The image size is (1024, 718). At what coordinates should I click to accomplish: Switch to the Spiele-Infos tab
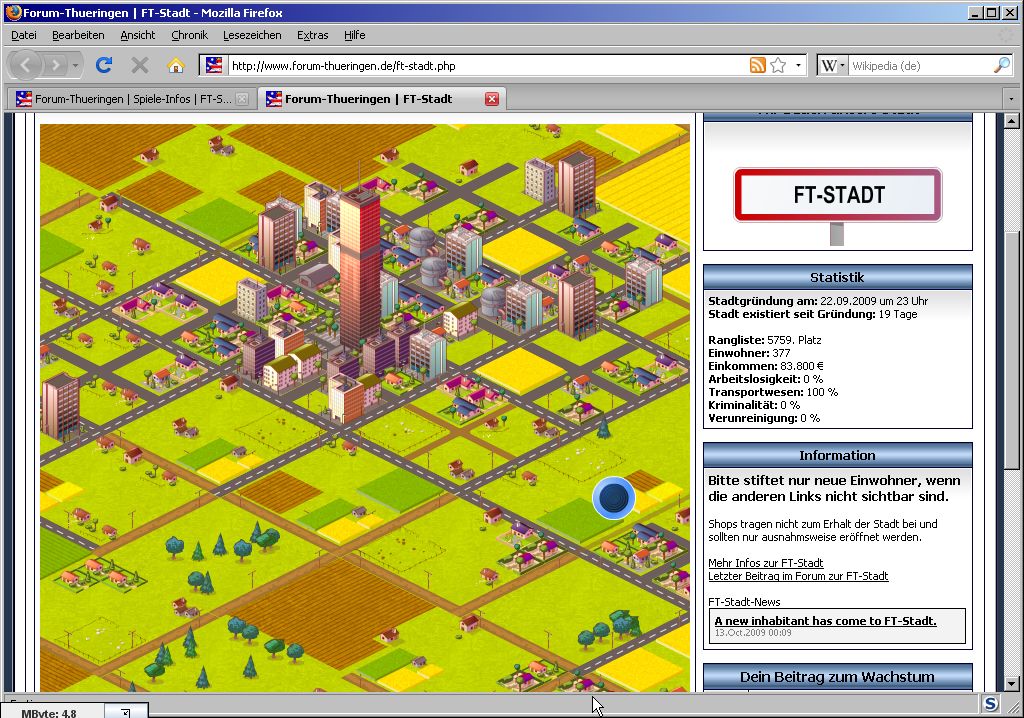[x=131, y=99]
